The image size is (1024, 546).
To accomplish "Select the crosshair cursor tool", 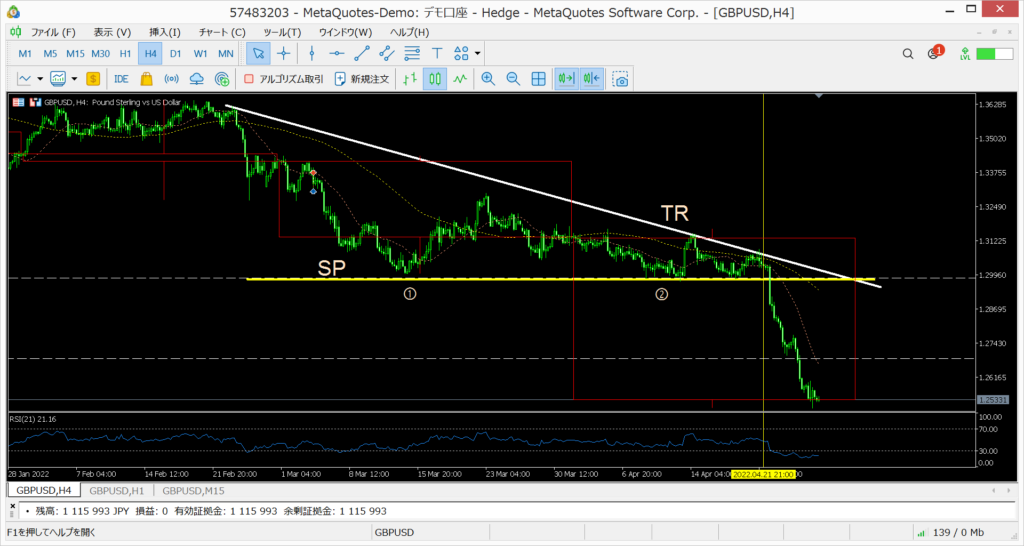I will [x=284, y=53].
